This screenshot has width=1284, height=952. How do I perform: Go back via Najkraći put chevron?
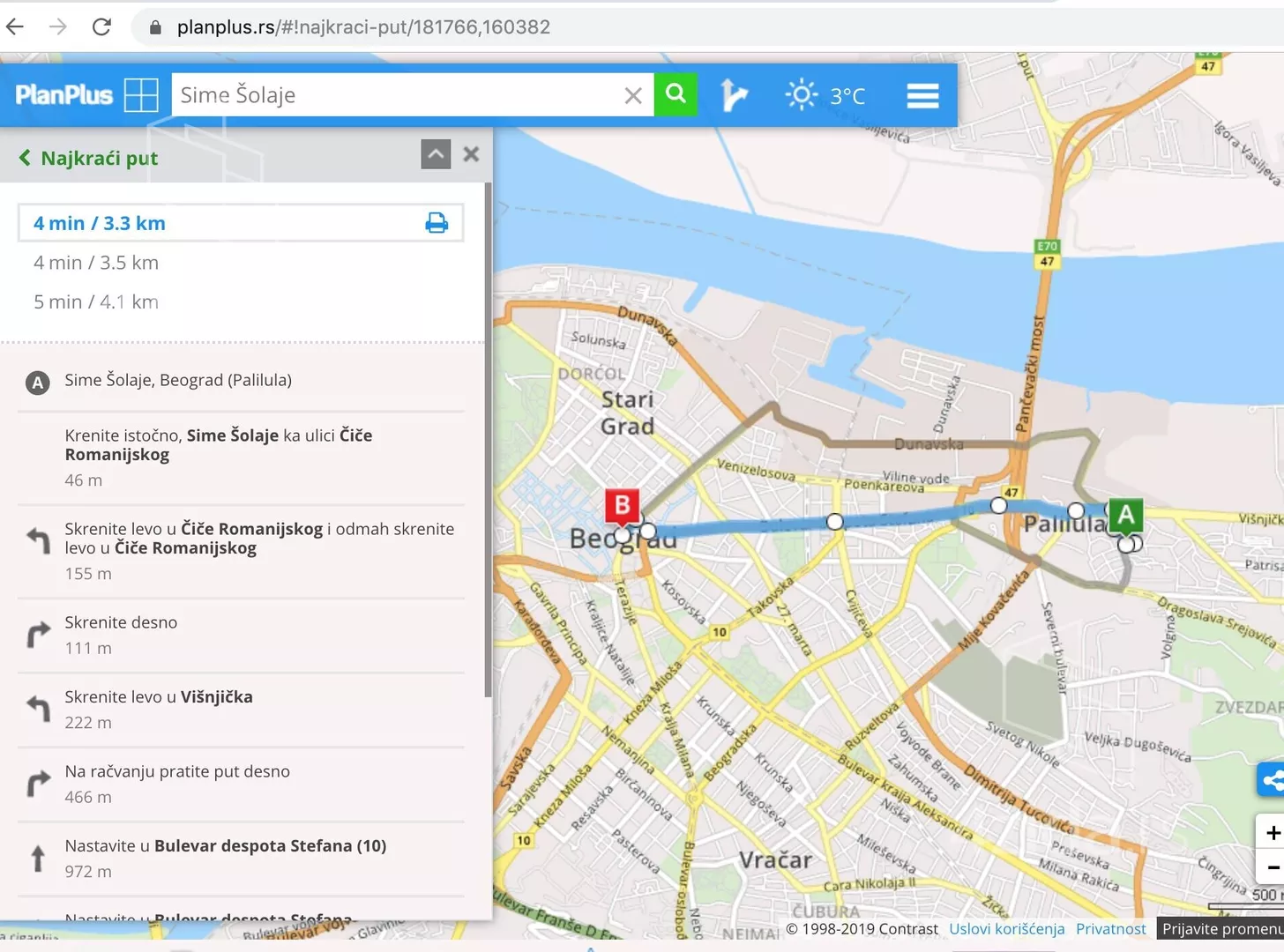(25, 158)
